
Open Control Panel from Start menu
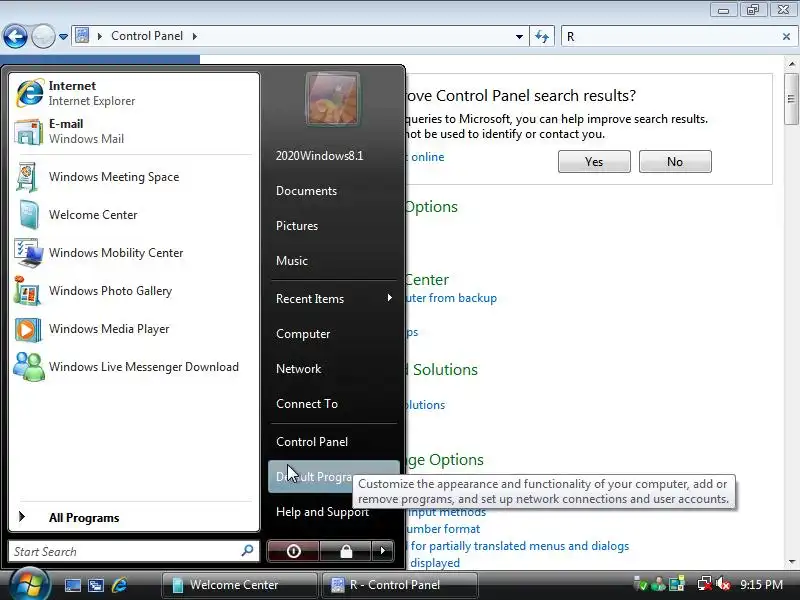point(333,442)
